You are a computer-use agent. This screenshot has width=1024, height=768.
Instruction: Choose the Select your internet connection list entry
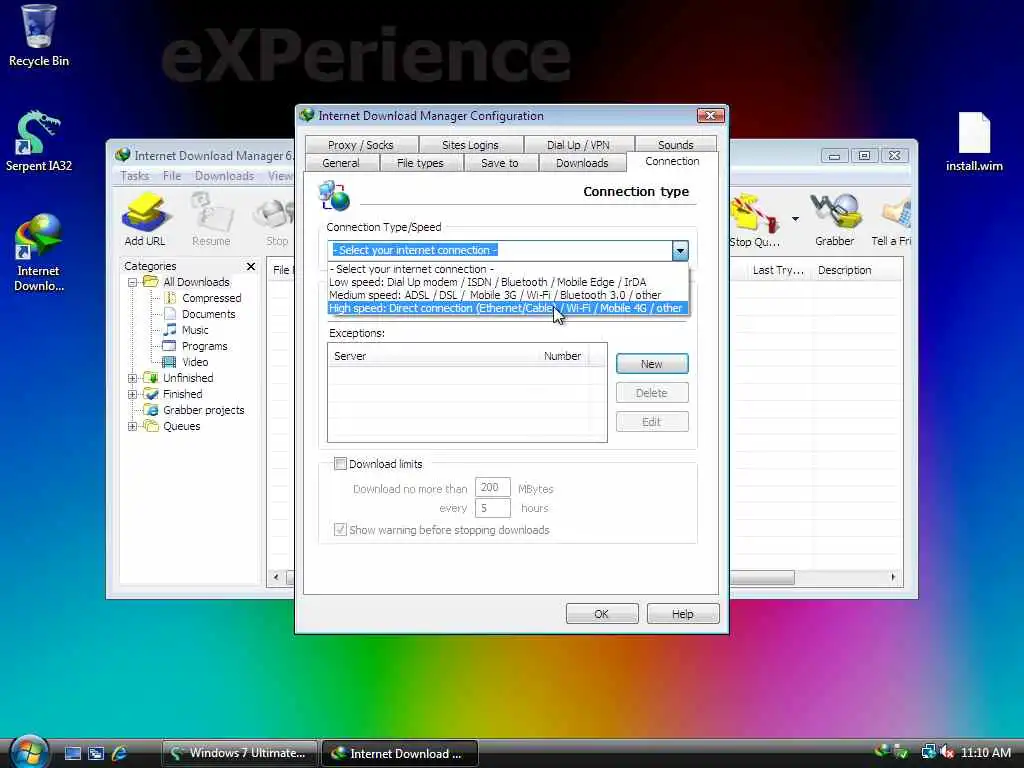508,269
